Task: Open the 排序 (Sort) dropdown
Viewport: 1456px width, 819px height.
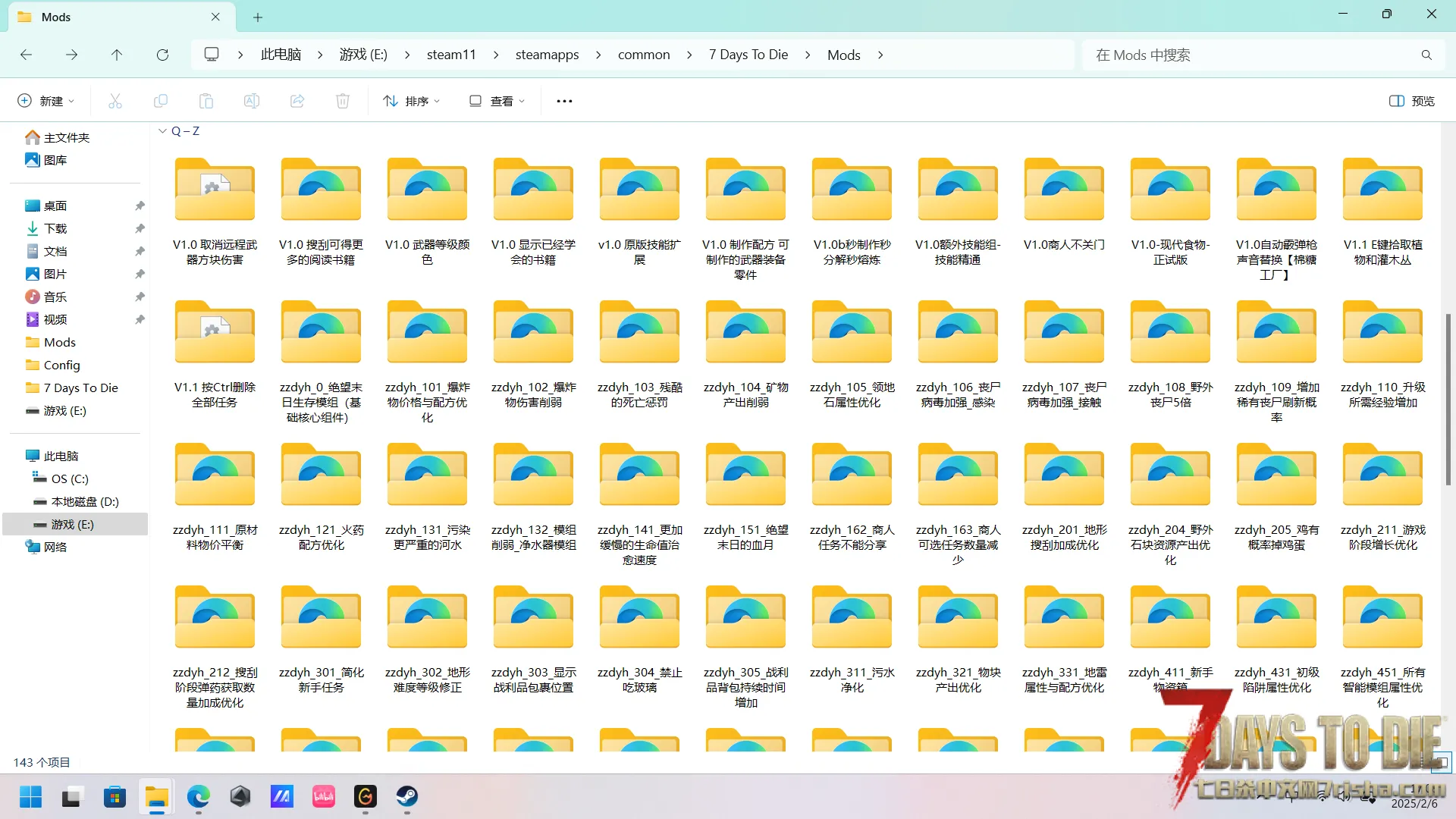Action: pos(412,101)
